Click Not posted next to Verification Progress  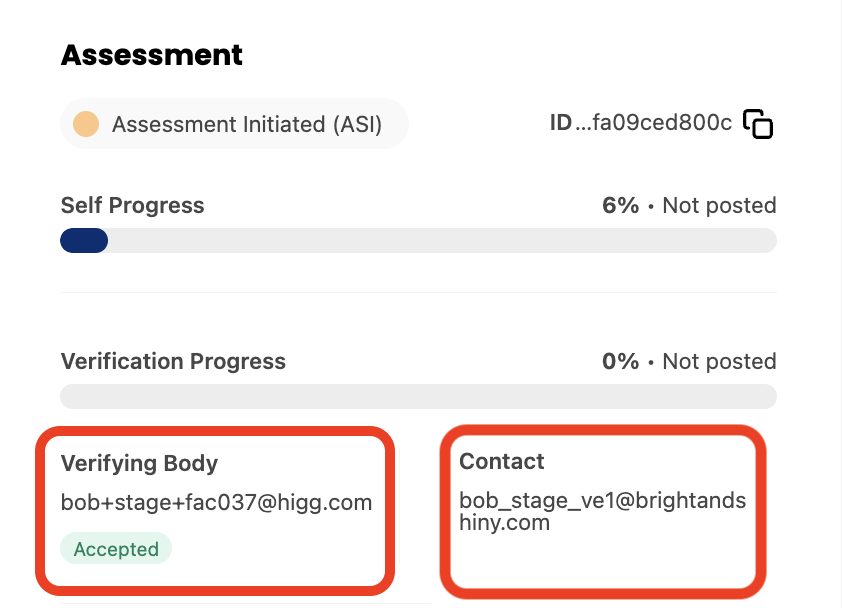[x=720, y=361]
